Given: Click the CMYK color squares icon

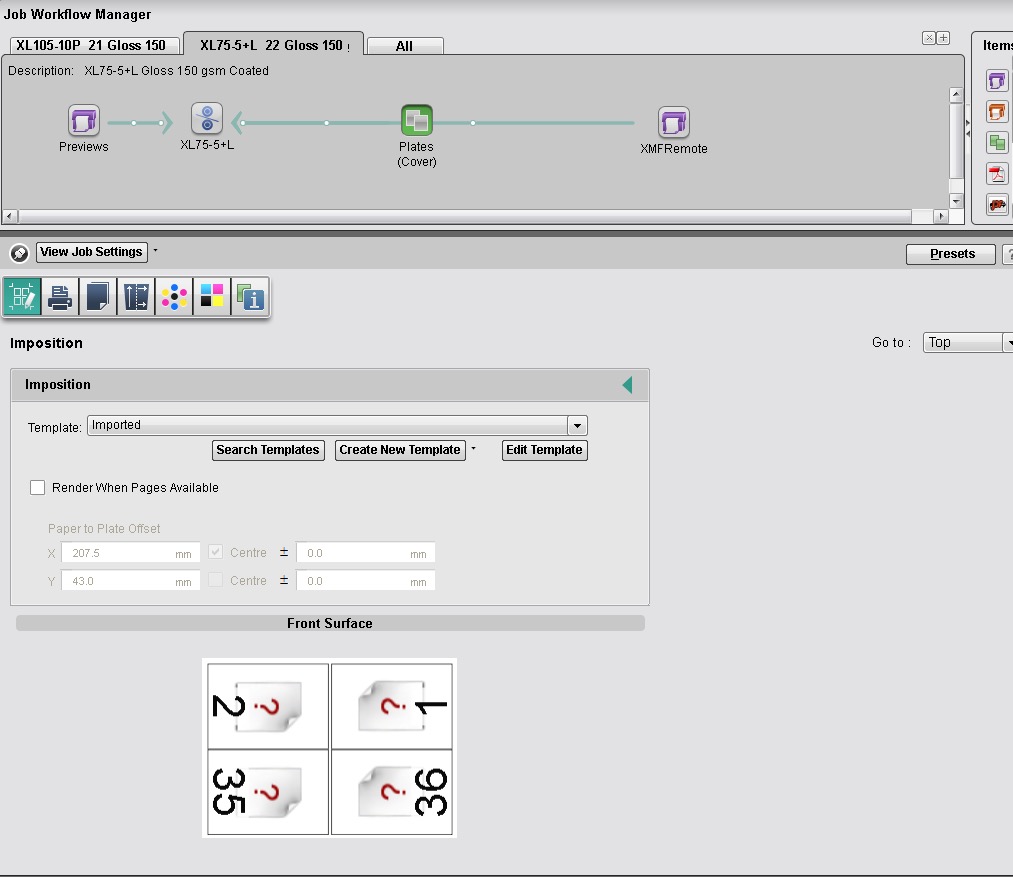Looking at the screenshot, I should coord(212,297).
